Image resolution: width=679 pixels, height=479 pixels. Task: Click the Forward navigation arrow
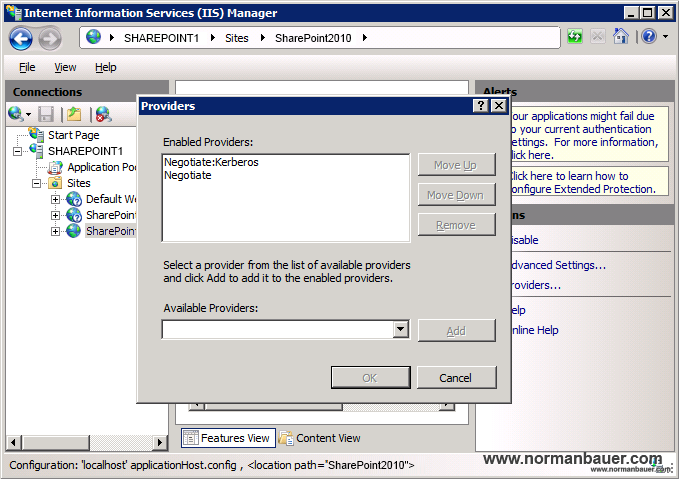(50, 39)
